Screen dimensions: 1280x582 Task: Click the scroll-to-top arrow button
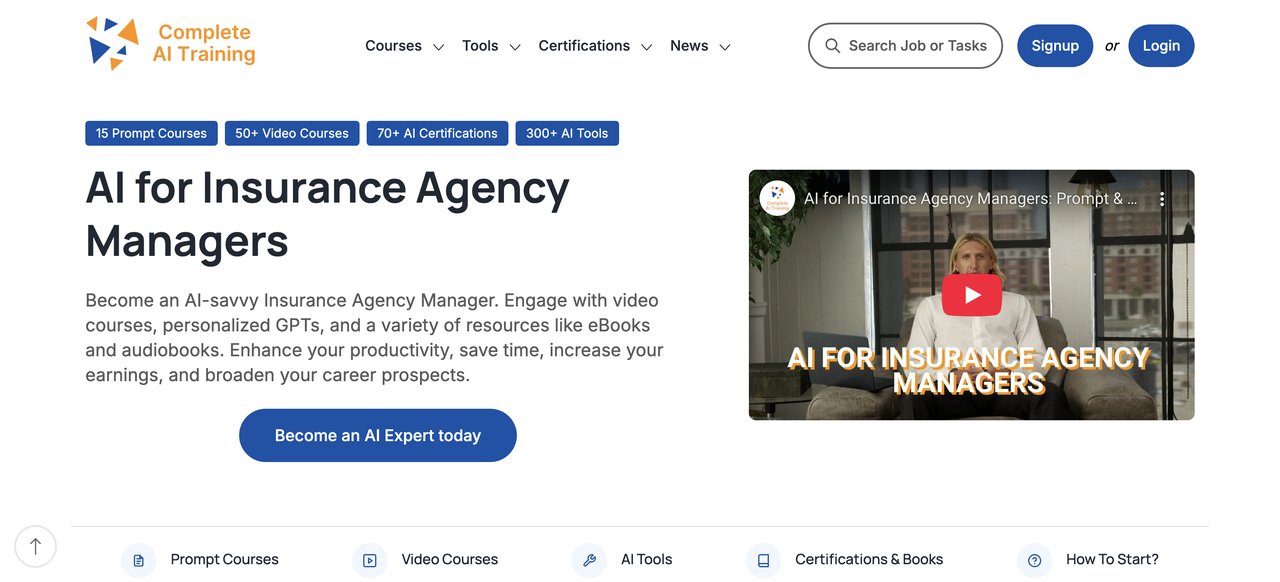point(35,546)
